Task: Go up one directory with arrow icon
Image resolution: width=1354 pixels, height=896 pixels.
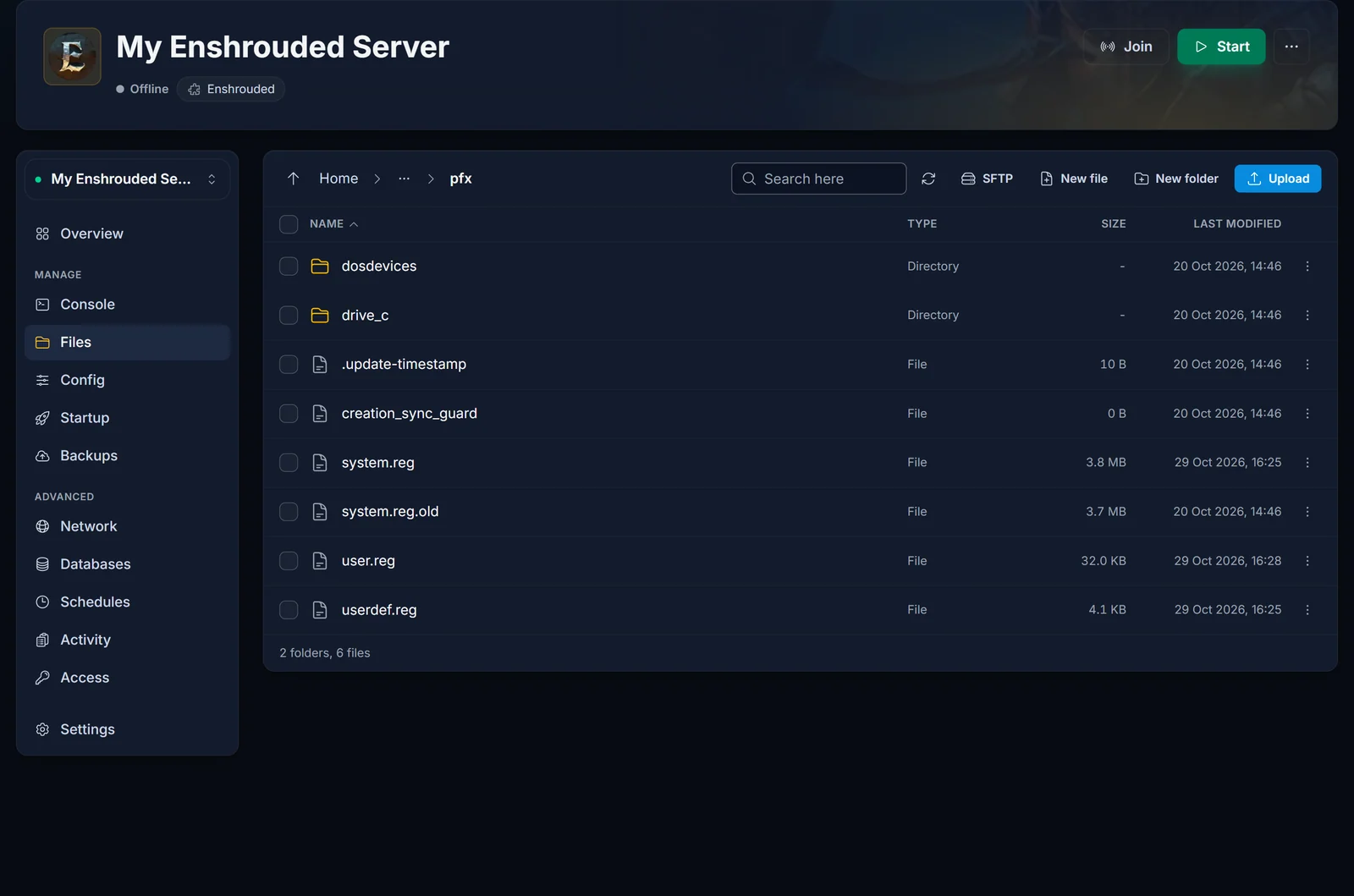Action: coord(293,179)
